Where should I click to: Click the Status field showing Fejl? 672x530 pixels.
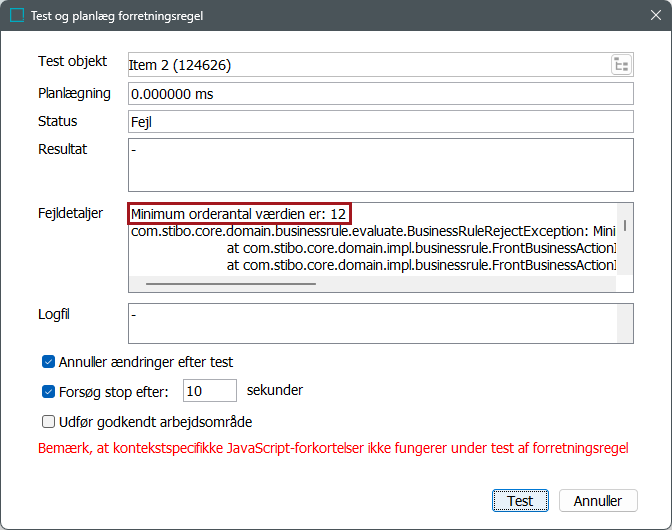coord(380,121)
